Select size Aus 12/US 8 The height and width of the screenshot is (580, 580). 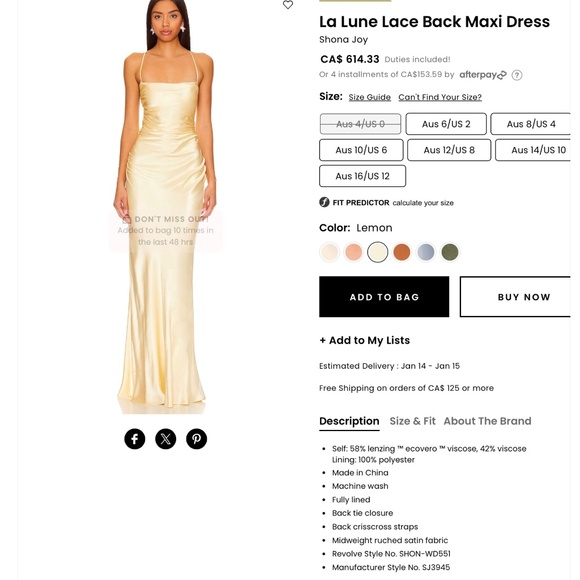tap(449, 150)
